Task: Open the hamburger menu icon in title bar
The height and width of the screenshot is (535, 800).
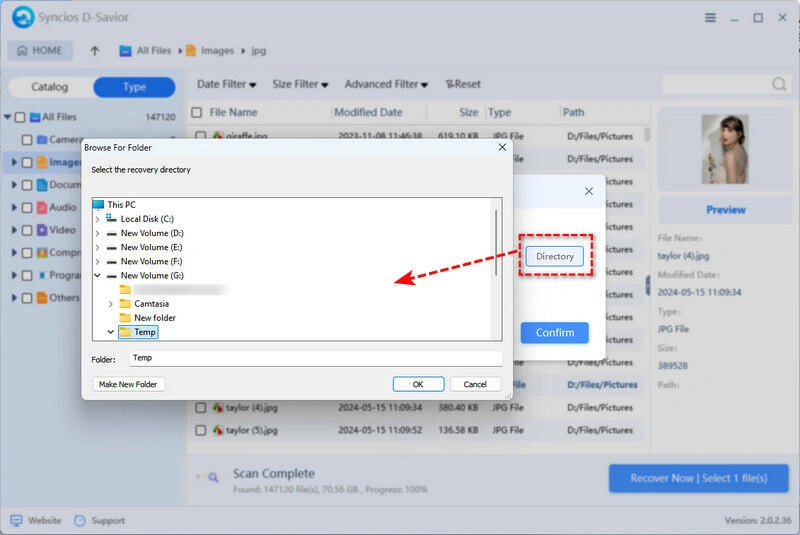Action: [710, 17]
